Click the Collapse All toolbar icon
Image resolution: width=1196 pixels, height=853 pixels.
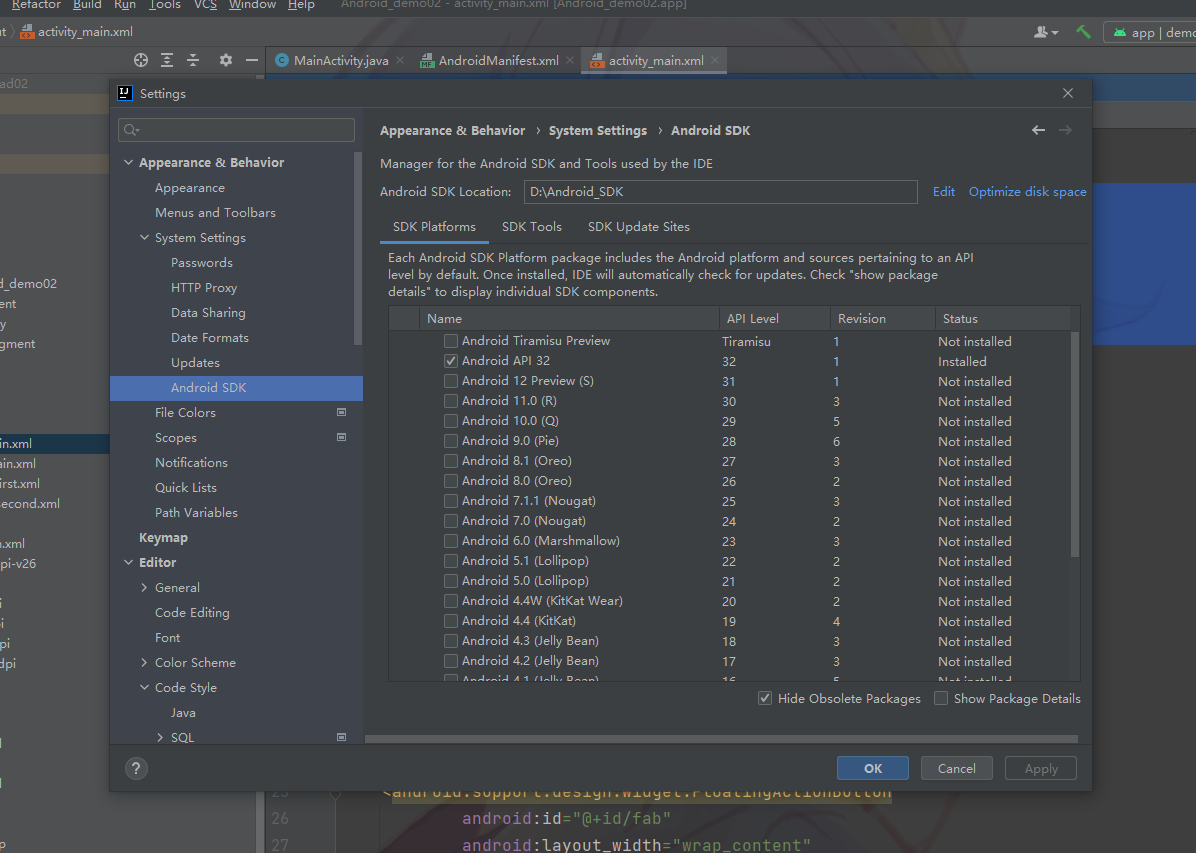193,60
